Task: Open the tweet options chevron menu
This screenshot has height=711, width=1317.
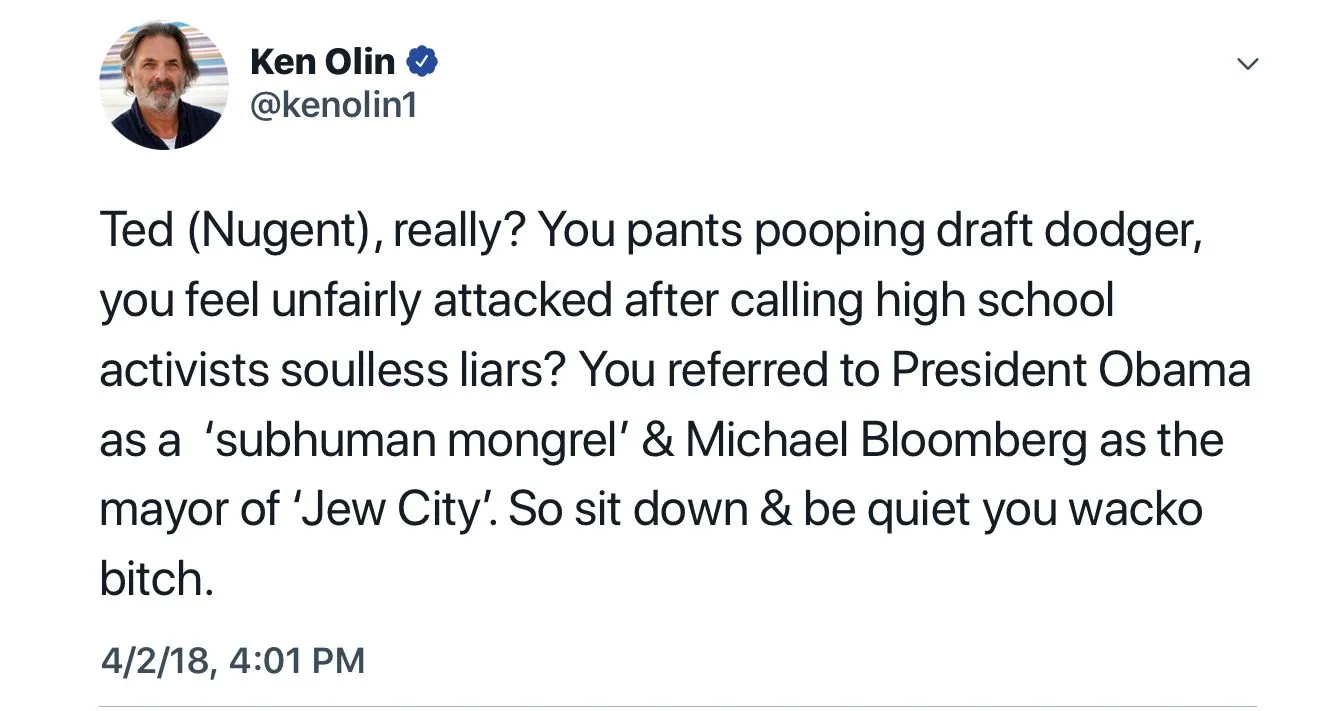Action: pyautogui.click(x=1246, y=64)
